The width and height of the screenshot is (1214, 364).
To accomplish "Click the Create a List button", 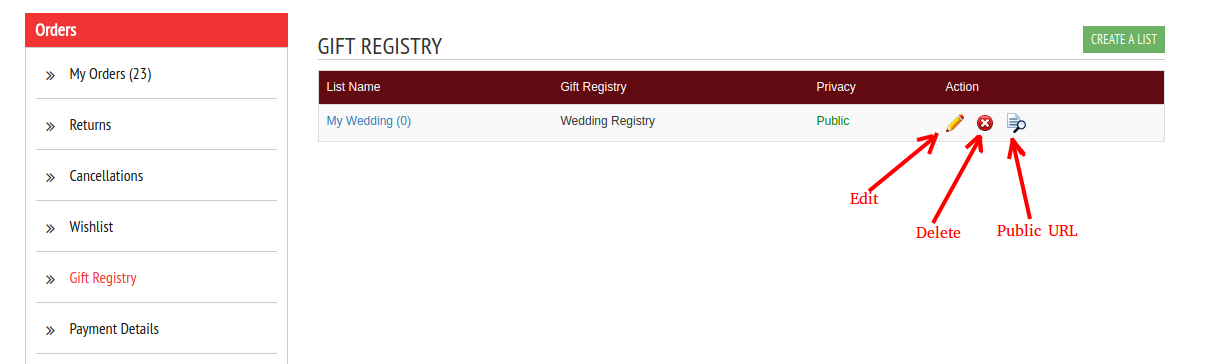I will (x=1124, y=40).
